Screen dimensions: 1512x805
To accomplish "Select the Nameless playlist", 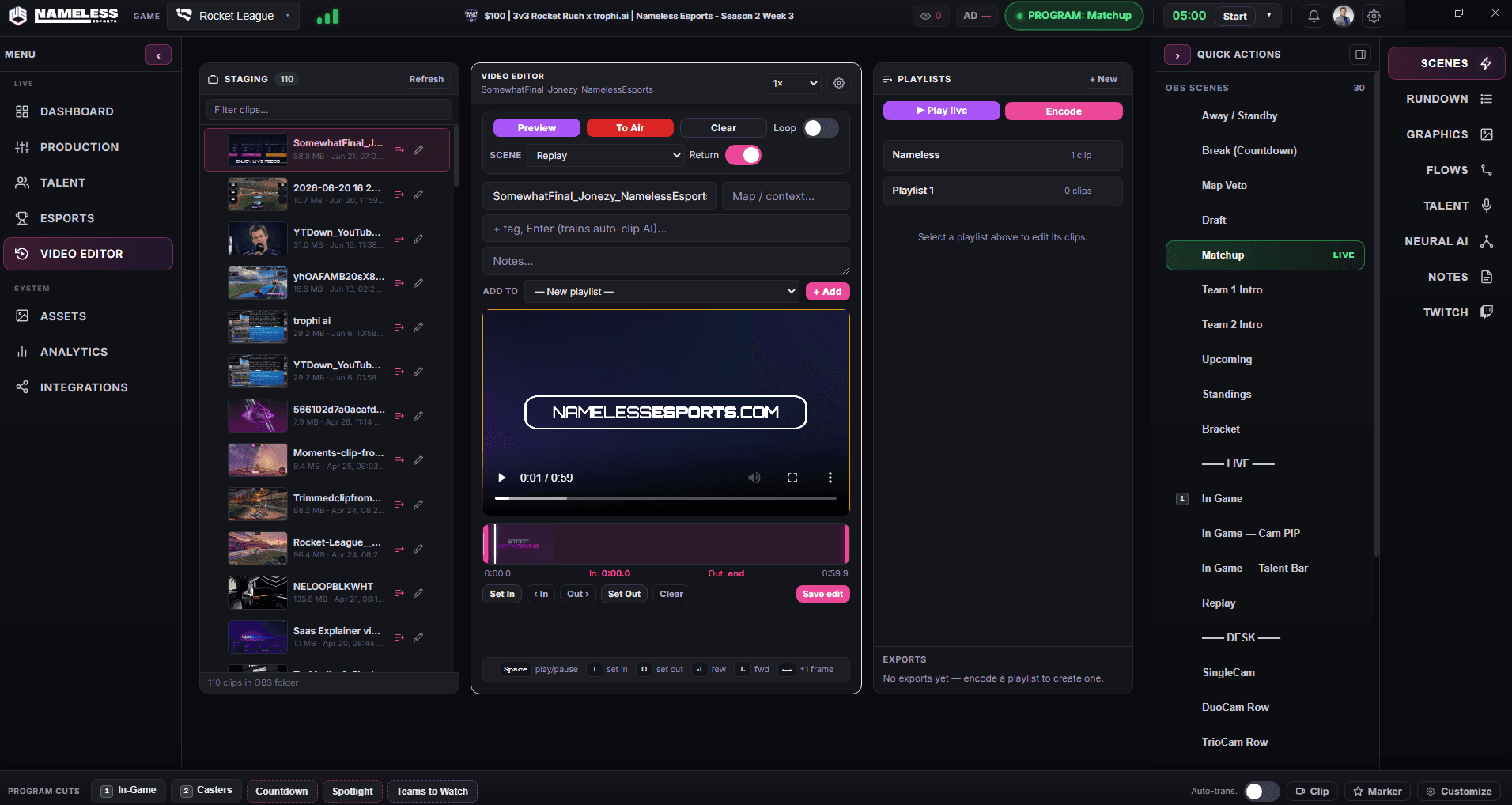I will pyautogui.click(x=1003, y=155).
